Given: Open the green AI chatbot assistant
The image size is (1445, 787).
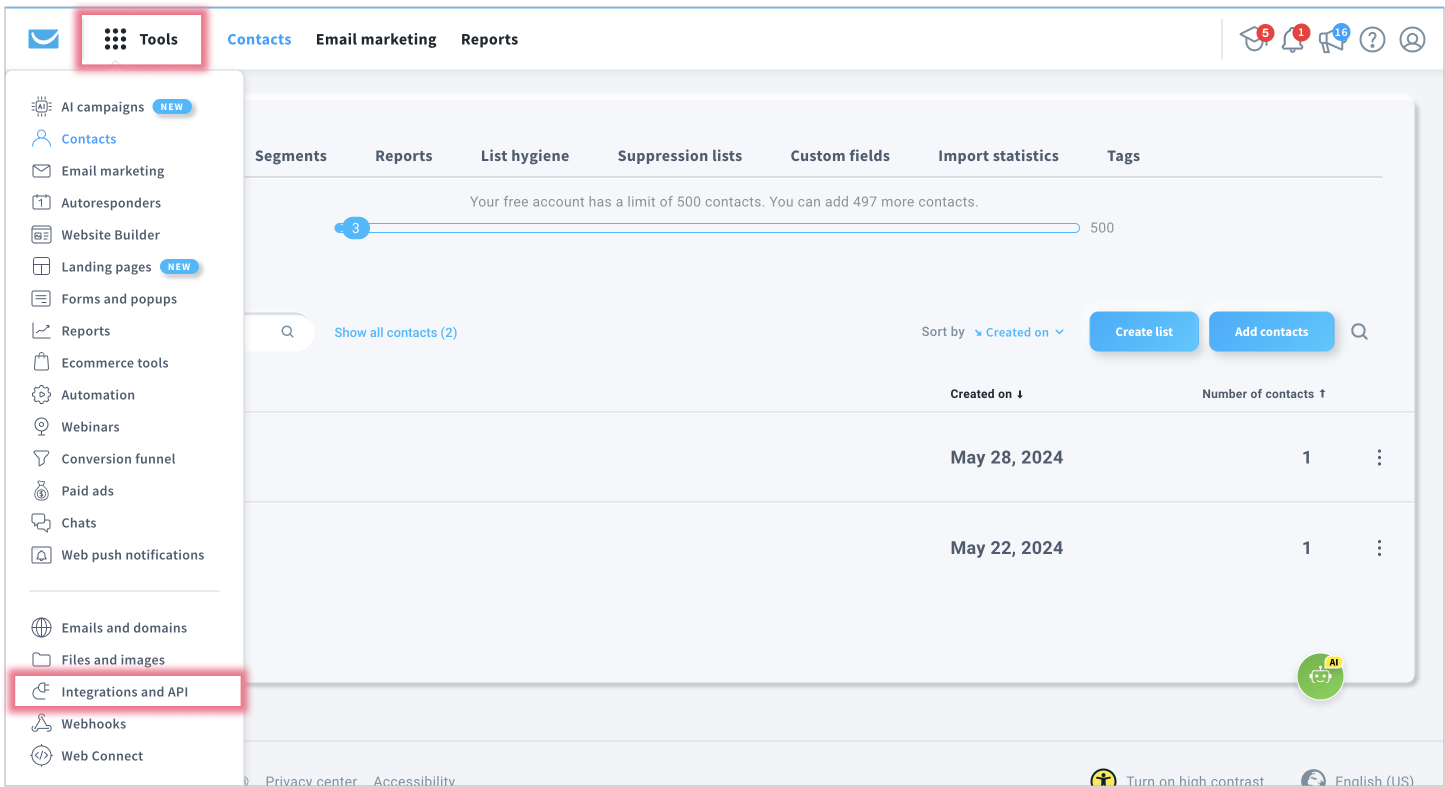Looking at the screenshot, I should pos(1320,677).
